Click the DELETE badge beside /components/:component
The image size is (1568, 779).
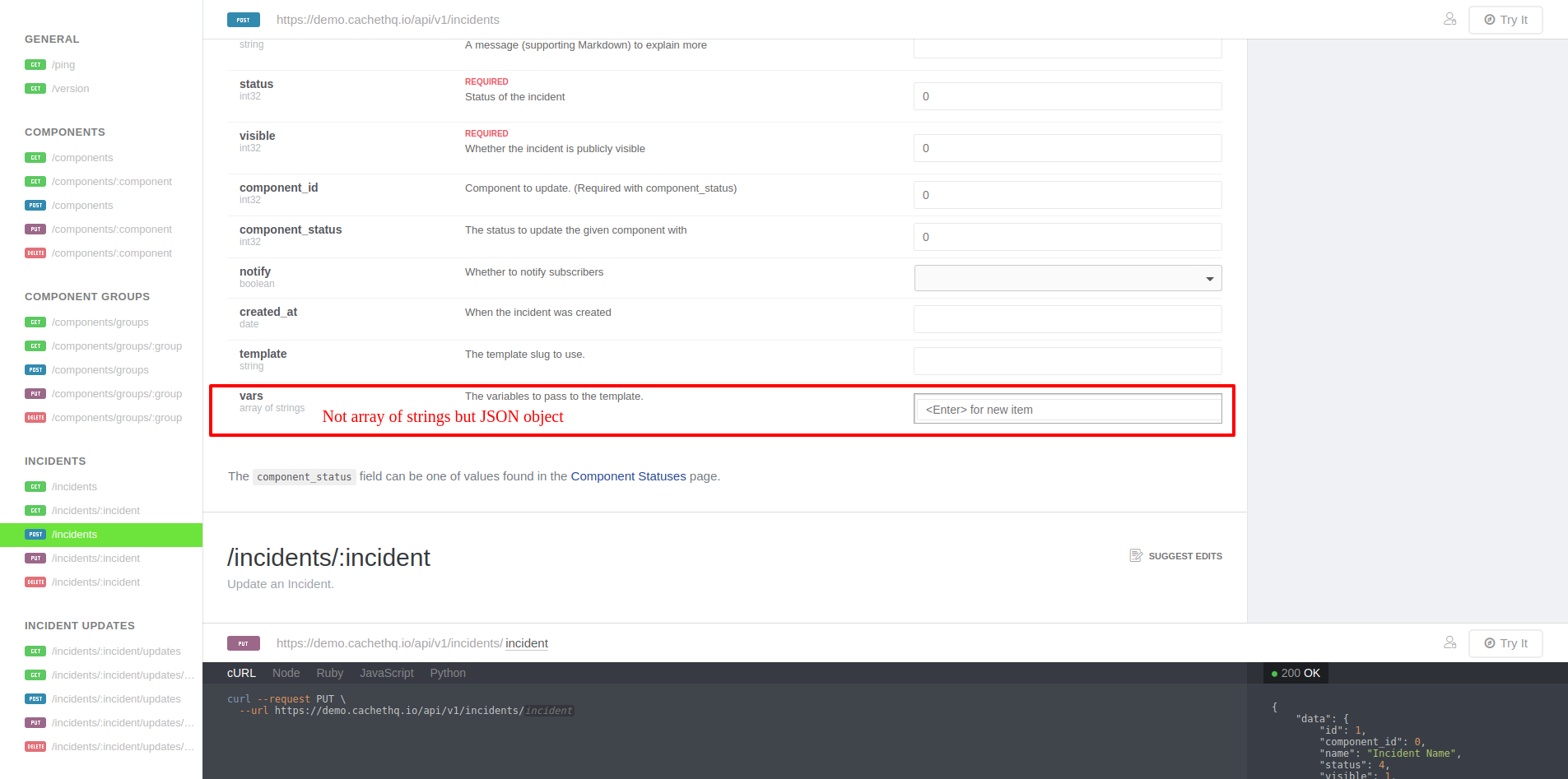click(35, 253)
